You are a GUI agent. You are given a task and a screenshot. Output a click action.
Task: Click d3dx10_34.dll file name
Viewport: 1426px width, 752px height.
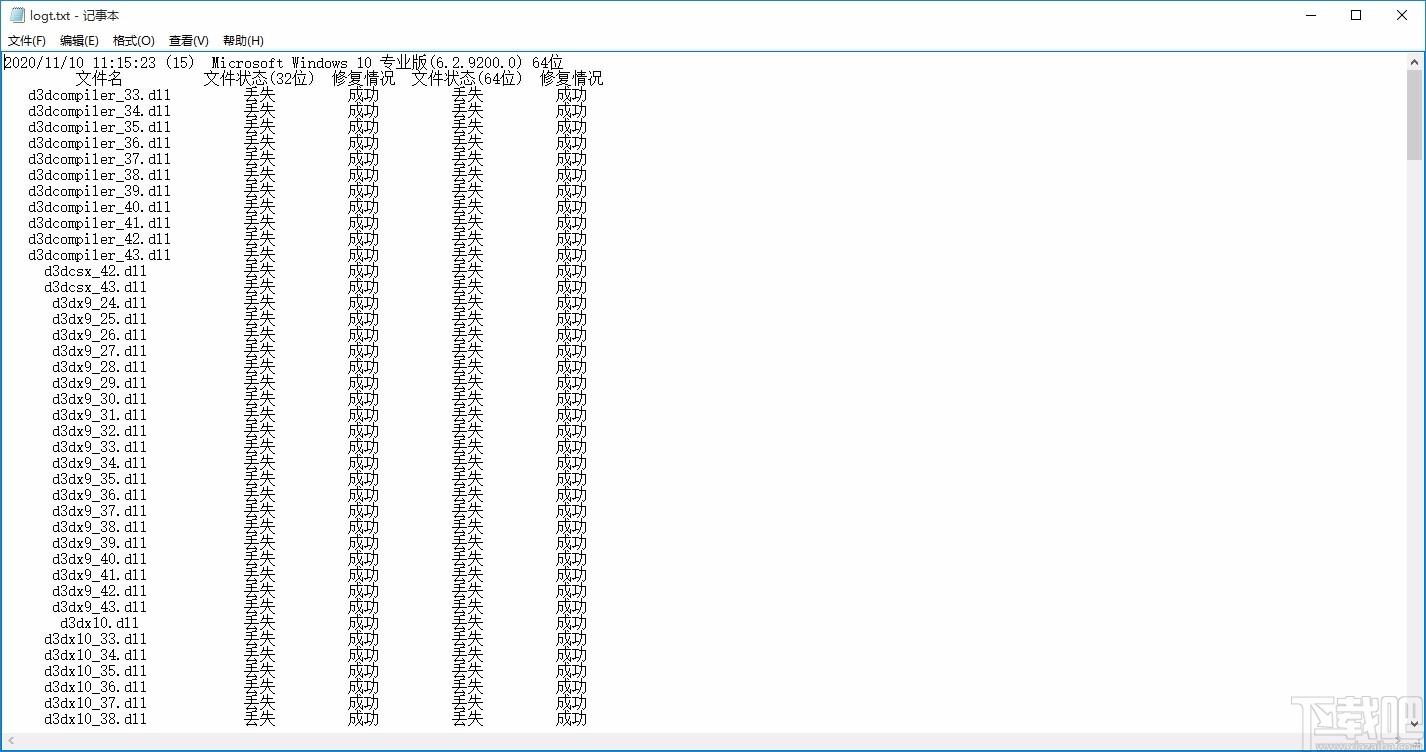click(95, 655)
